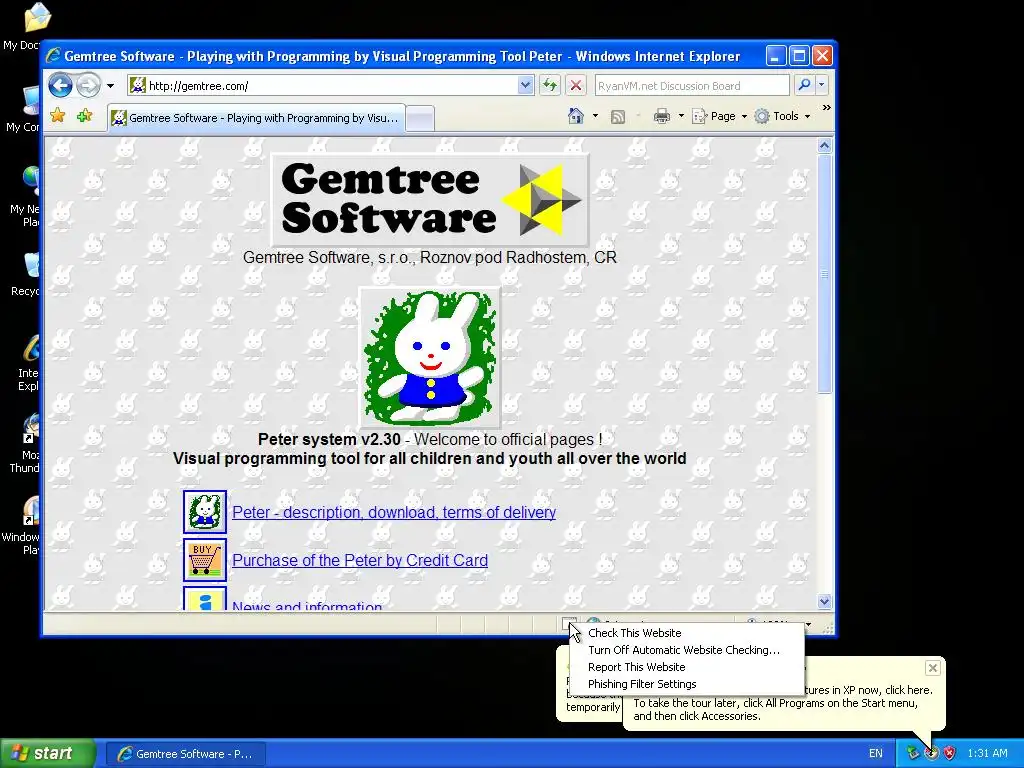Image resolution: width=1024 pixels, height=768 pixels.
Task: Open the News and information link
Action: (x=307, y=605)
